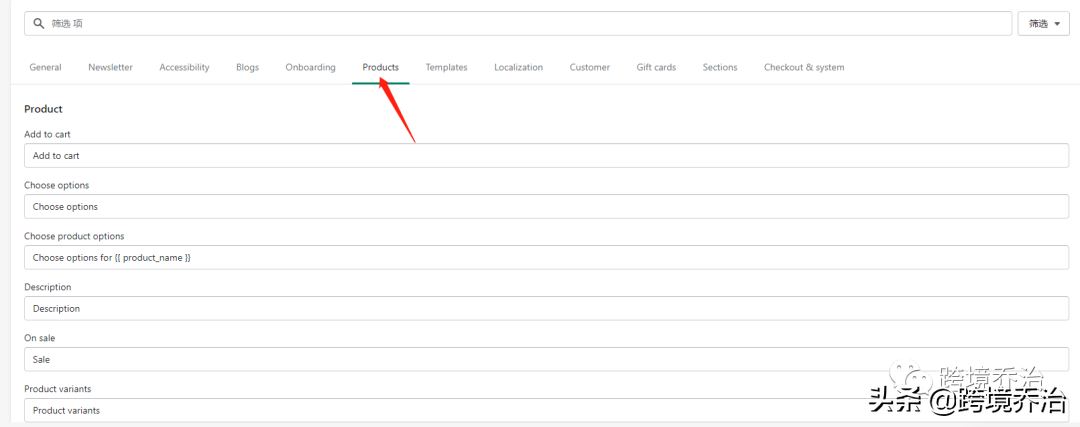Edit the Choose options text field
The height and width of the screenshot is (427, 1080).
(x=546, y=207)
